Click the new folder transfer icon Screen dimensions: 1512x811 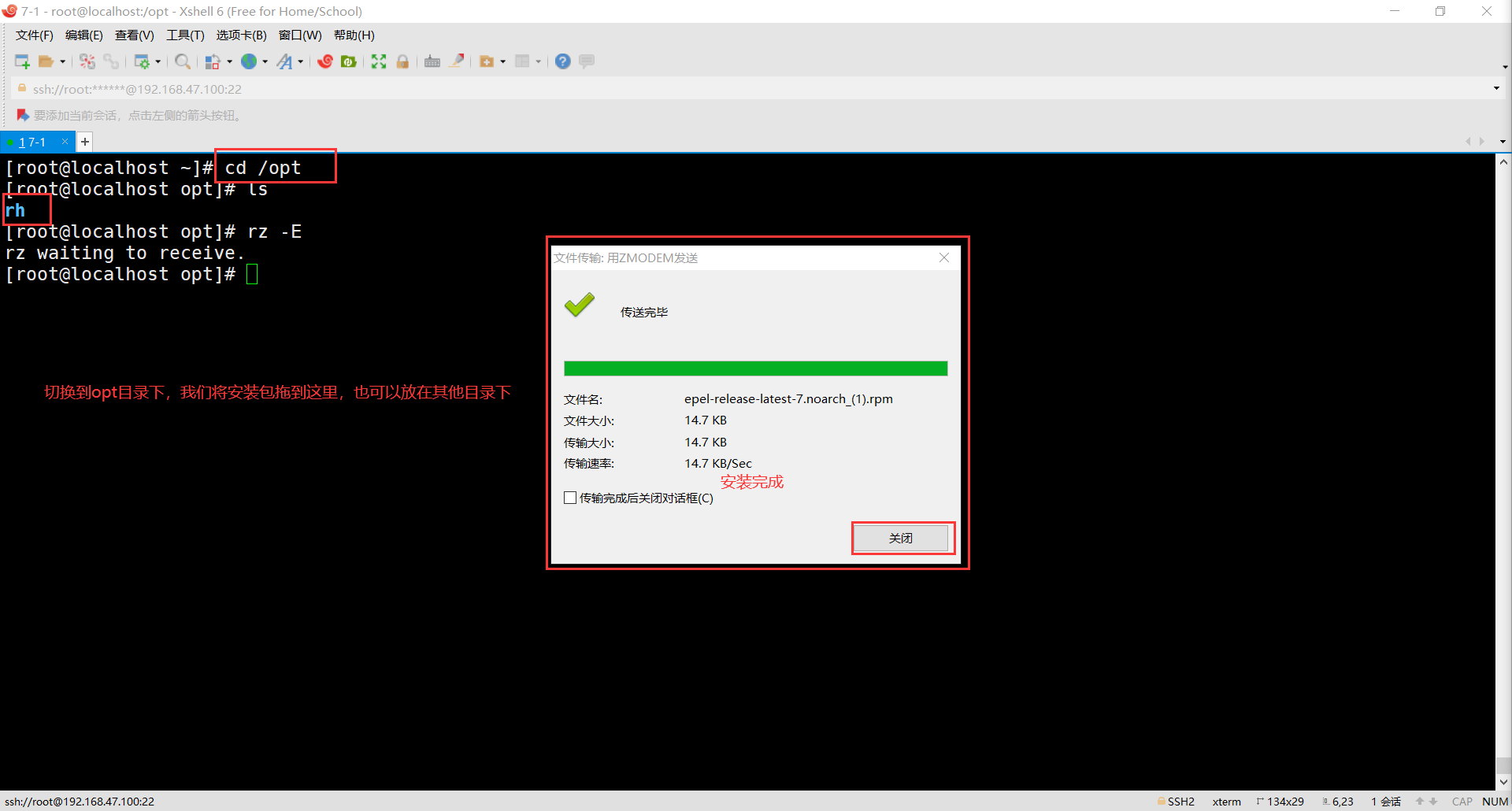(487, 61)
